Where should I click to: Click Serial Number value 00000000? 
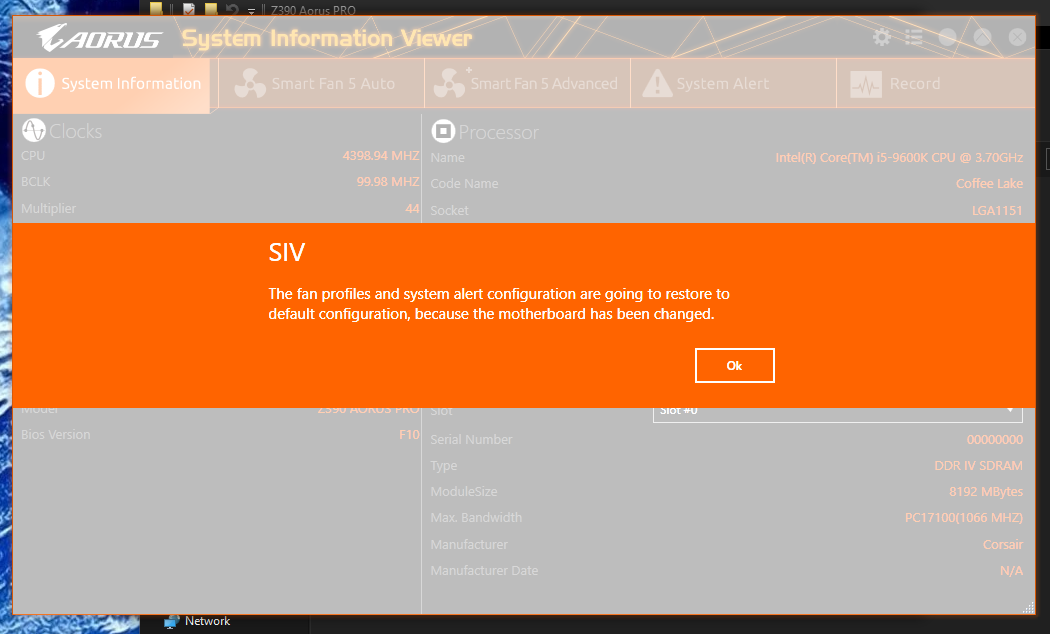994,439
